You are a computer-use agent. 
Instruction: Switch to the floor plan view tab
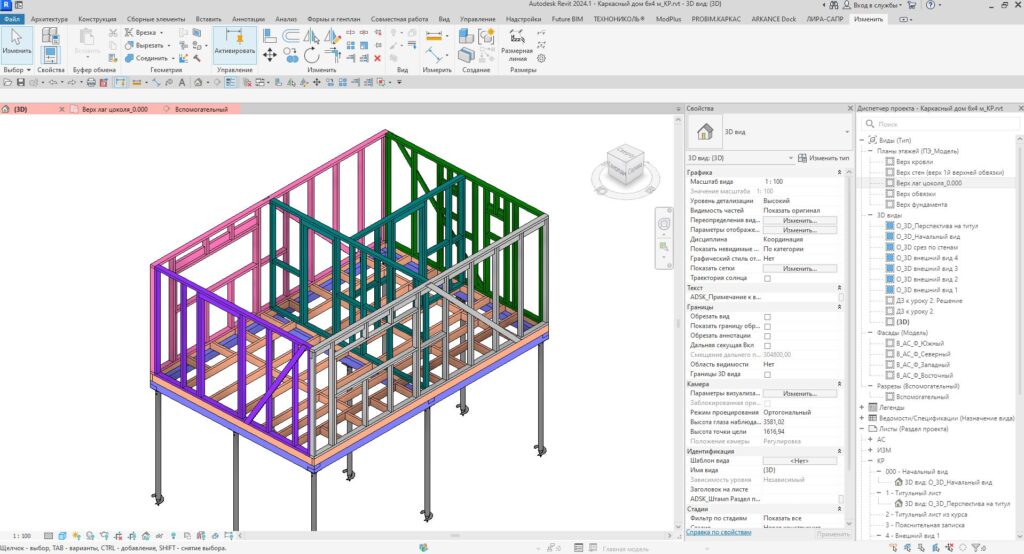[113, 109]
